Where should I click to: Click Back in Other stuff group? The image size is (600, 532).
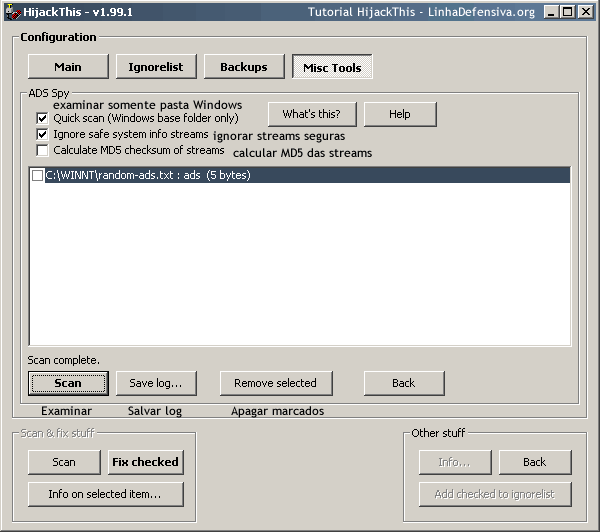tap(535, 462)
